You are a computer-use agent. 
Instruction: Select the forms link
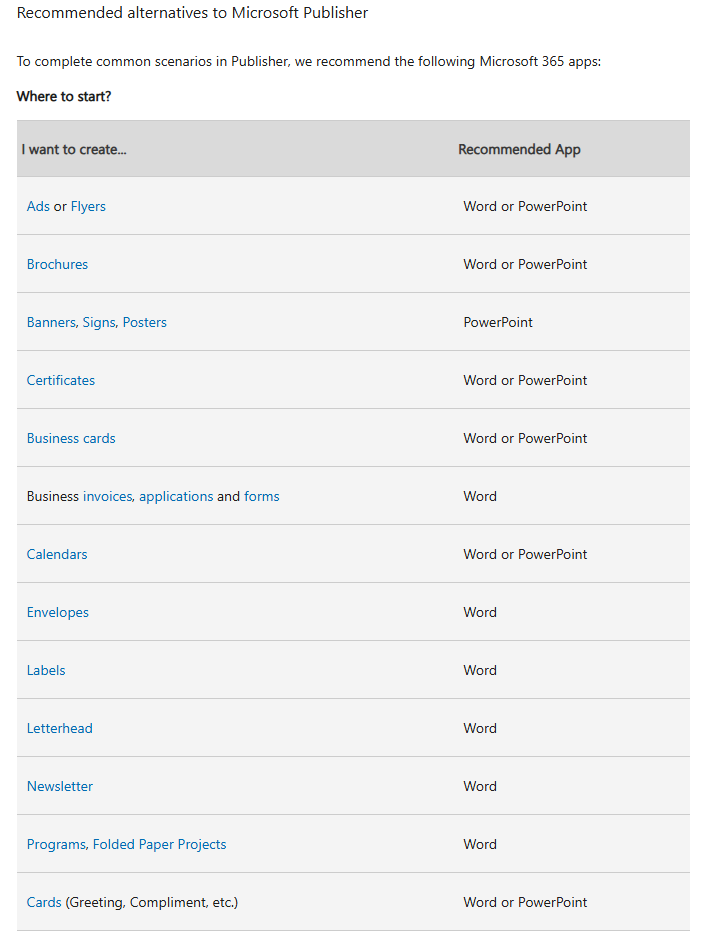262,496
